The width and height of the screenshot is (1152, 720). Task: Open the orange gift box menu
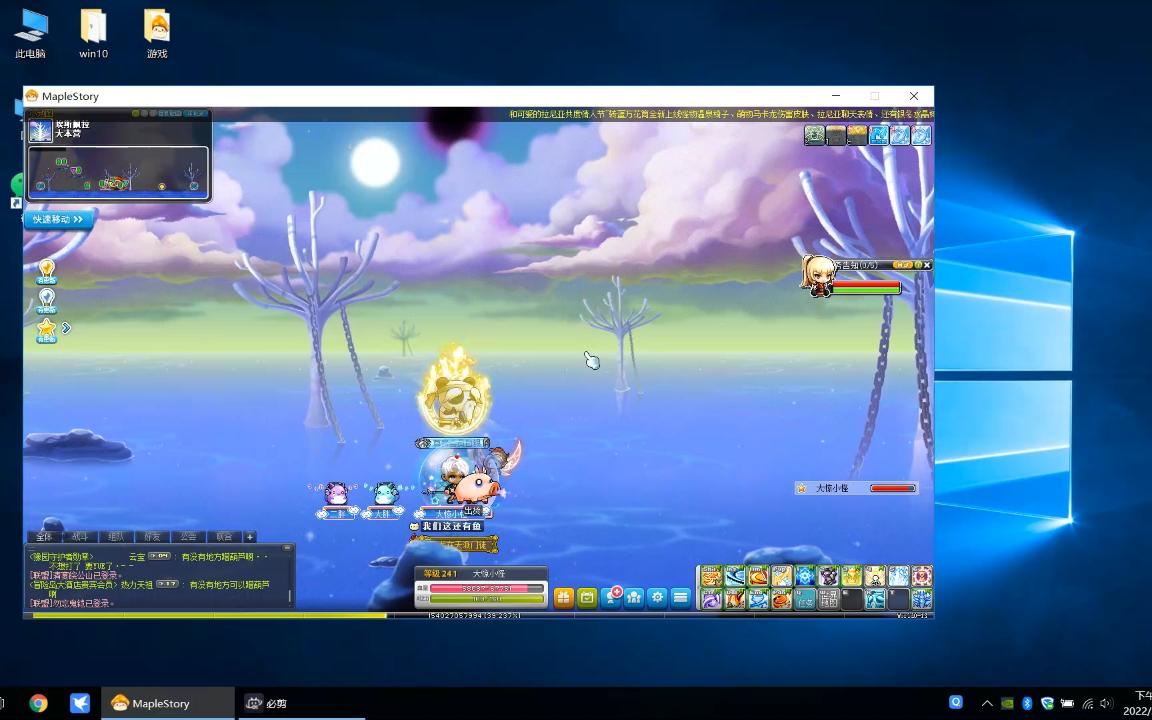click(564, 597)
